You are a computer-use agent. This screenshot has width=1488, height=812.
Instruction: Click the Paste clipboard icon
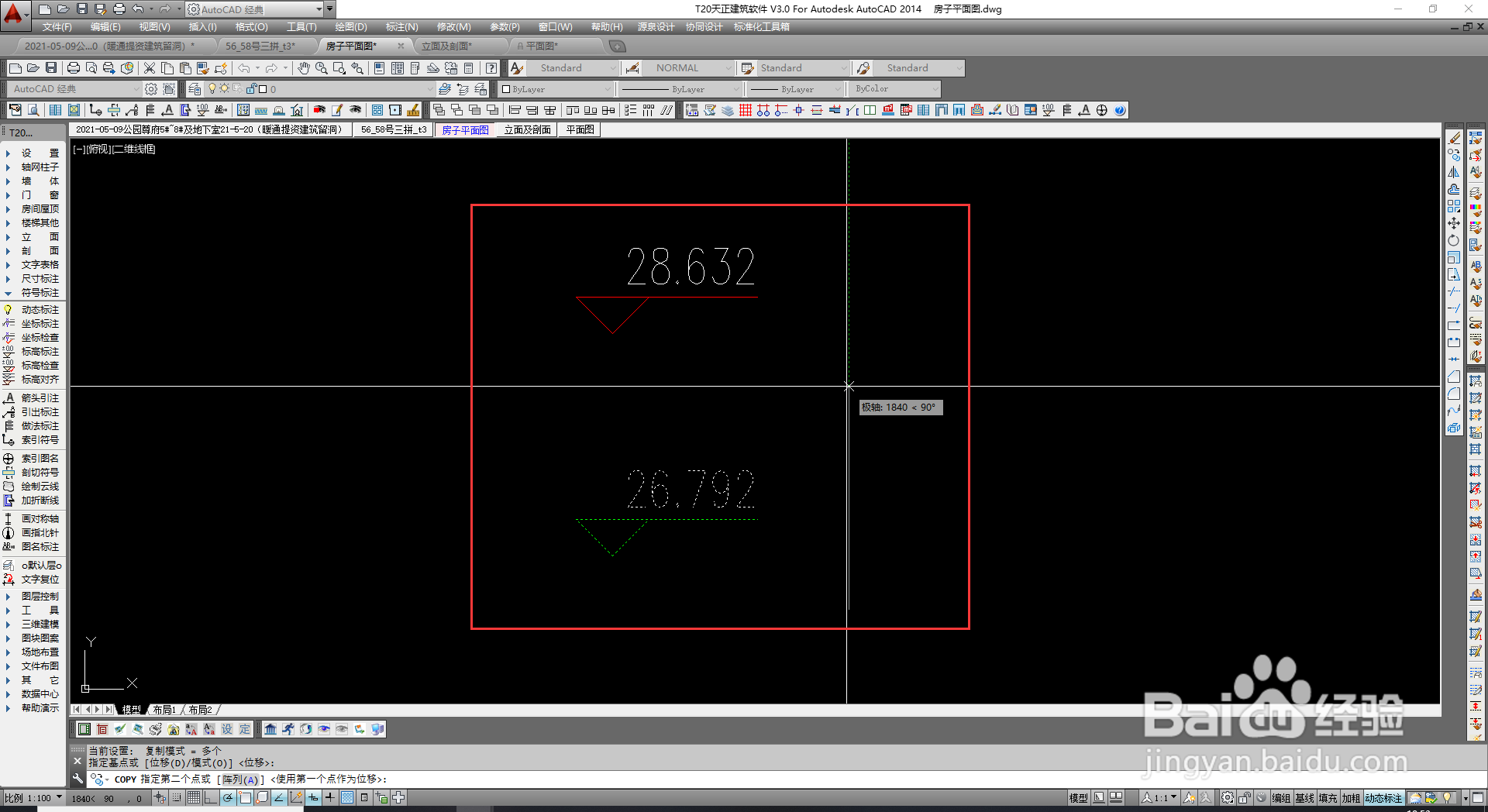185,68
